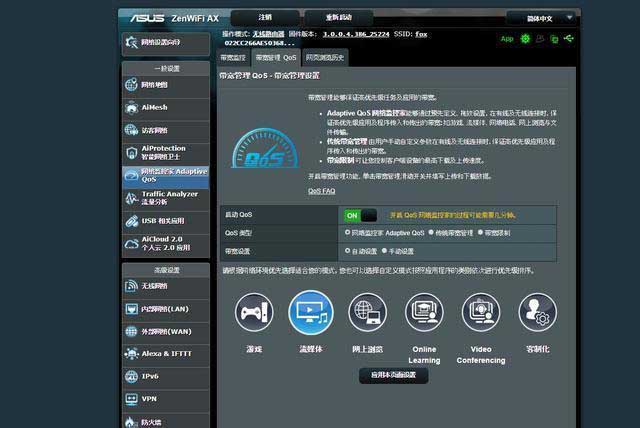Select the Bandwidth Limiter radio option
Screen dimensions: 640x428
480,233
